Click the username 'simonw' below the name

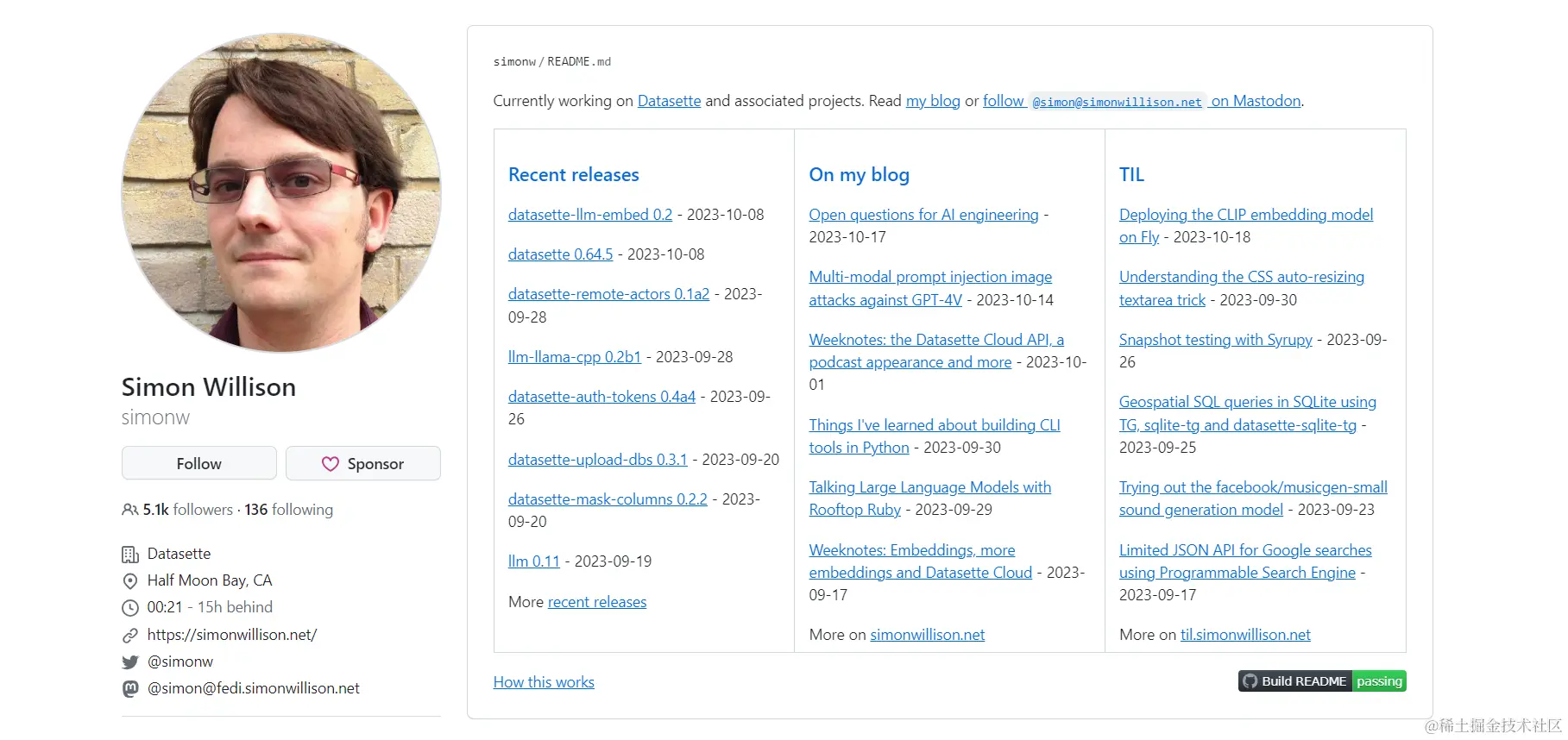click(155, 417)
